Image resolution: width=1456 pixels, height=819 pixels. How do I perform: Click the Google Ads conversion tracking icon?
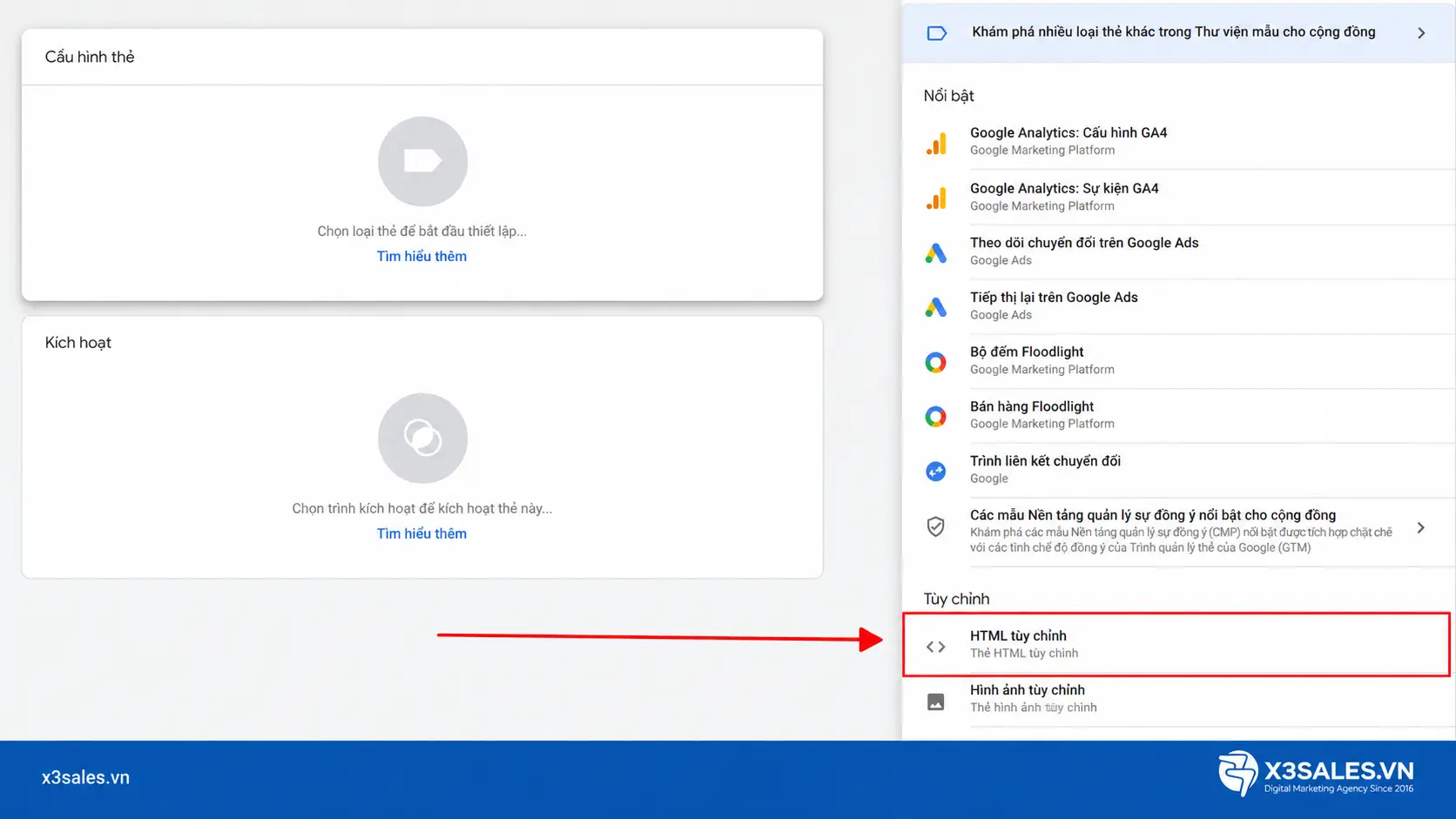pos(936,253)
